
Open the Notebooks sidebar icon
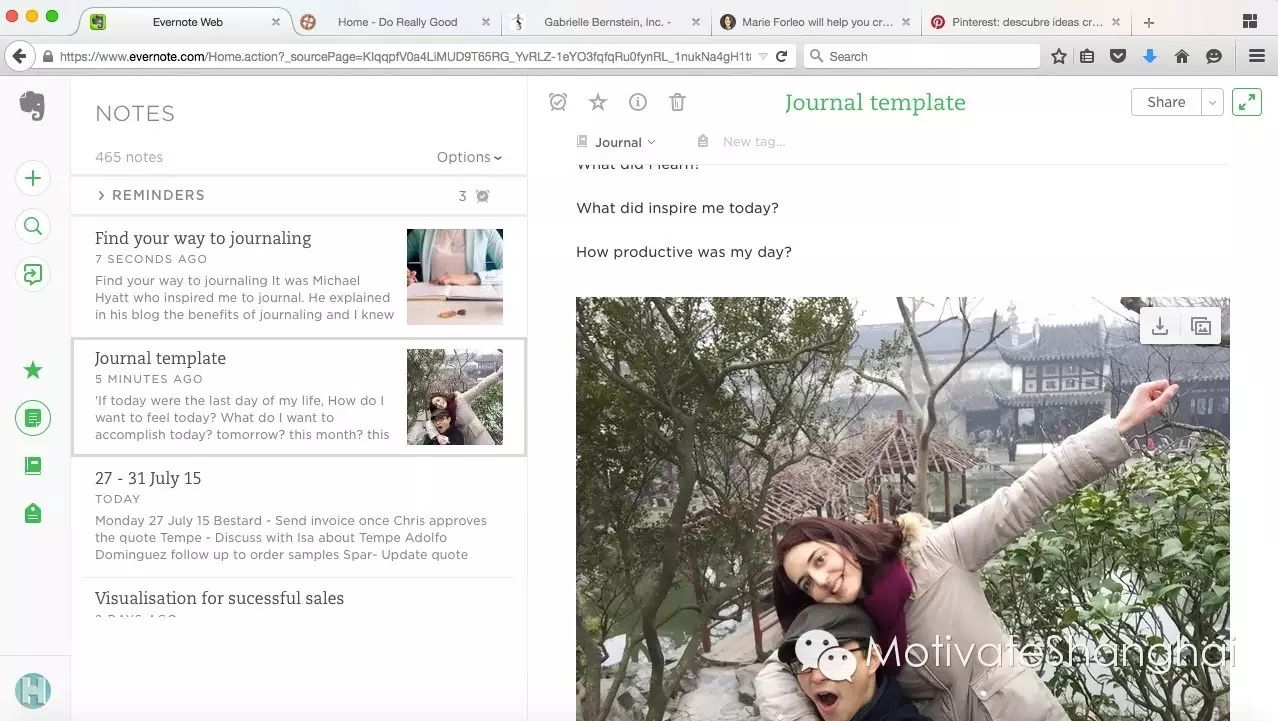[x=33, y=466]
